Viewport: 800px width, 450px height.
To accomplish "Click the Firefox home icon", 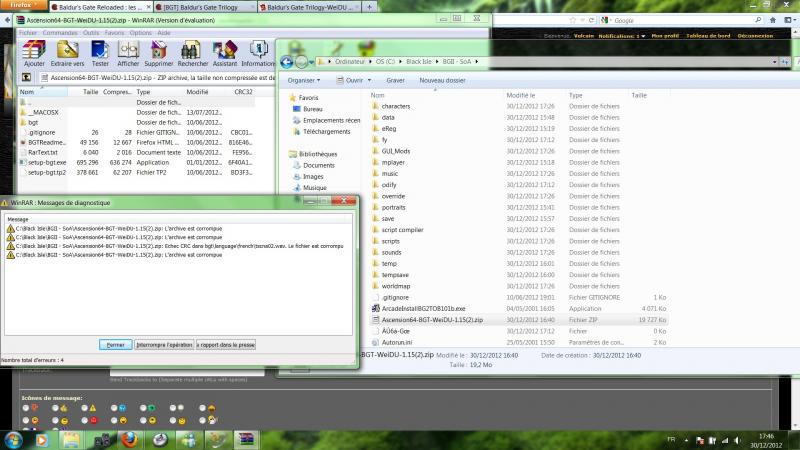I will [773, 20].
